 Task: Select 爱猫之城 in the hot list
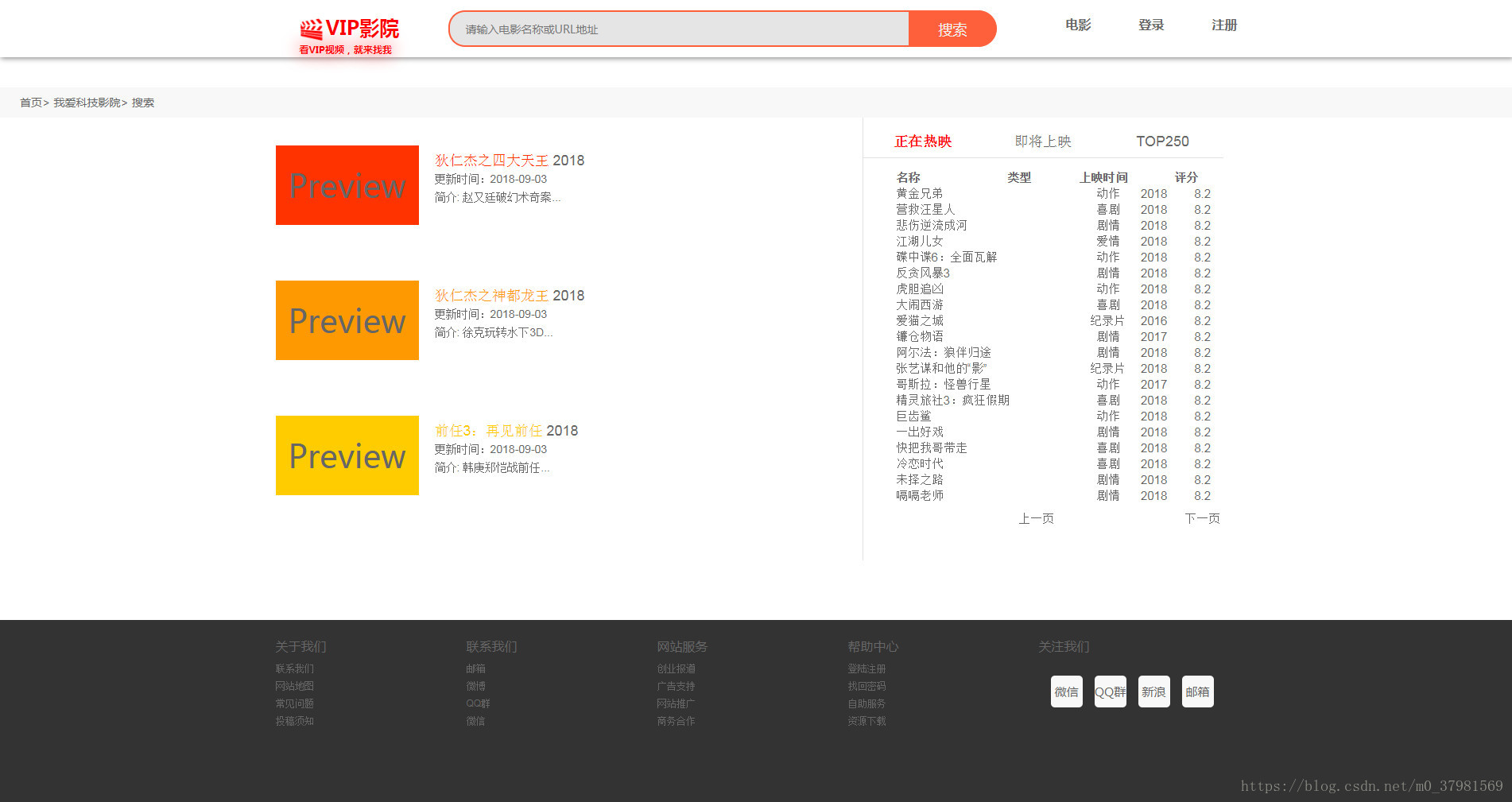pos(920,320)
